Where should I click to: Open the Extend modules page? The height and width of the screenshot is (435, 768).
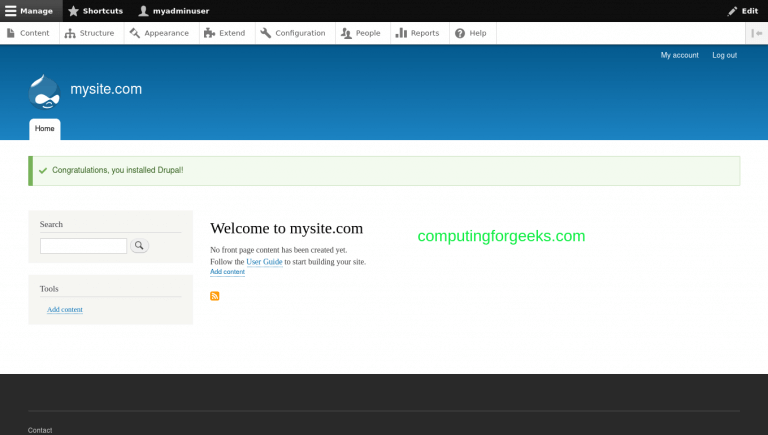[x=225, y=33]
